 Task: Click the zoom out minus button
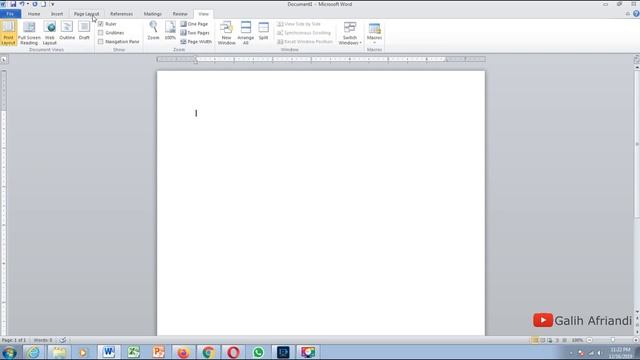coord(589,340)
